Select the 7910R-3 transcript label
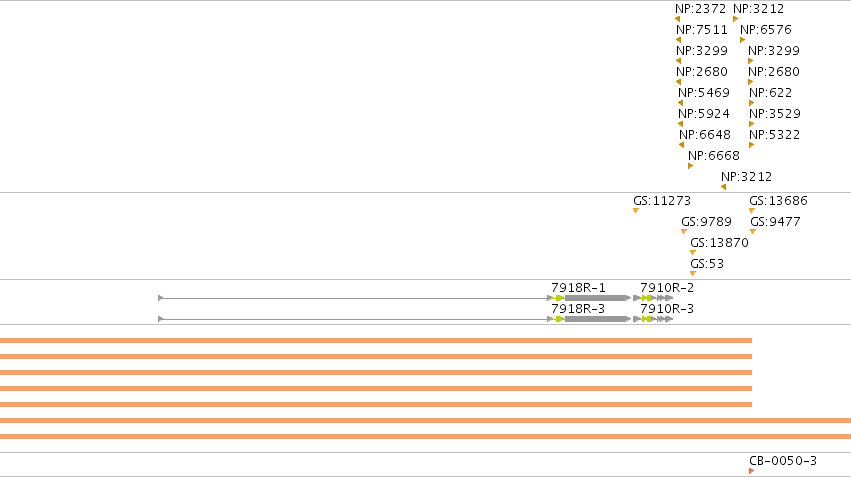This screenshot has width=851, height=477. tap(667, 309)
